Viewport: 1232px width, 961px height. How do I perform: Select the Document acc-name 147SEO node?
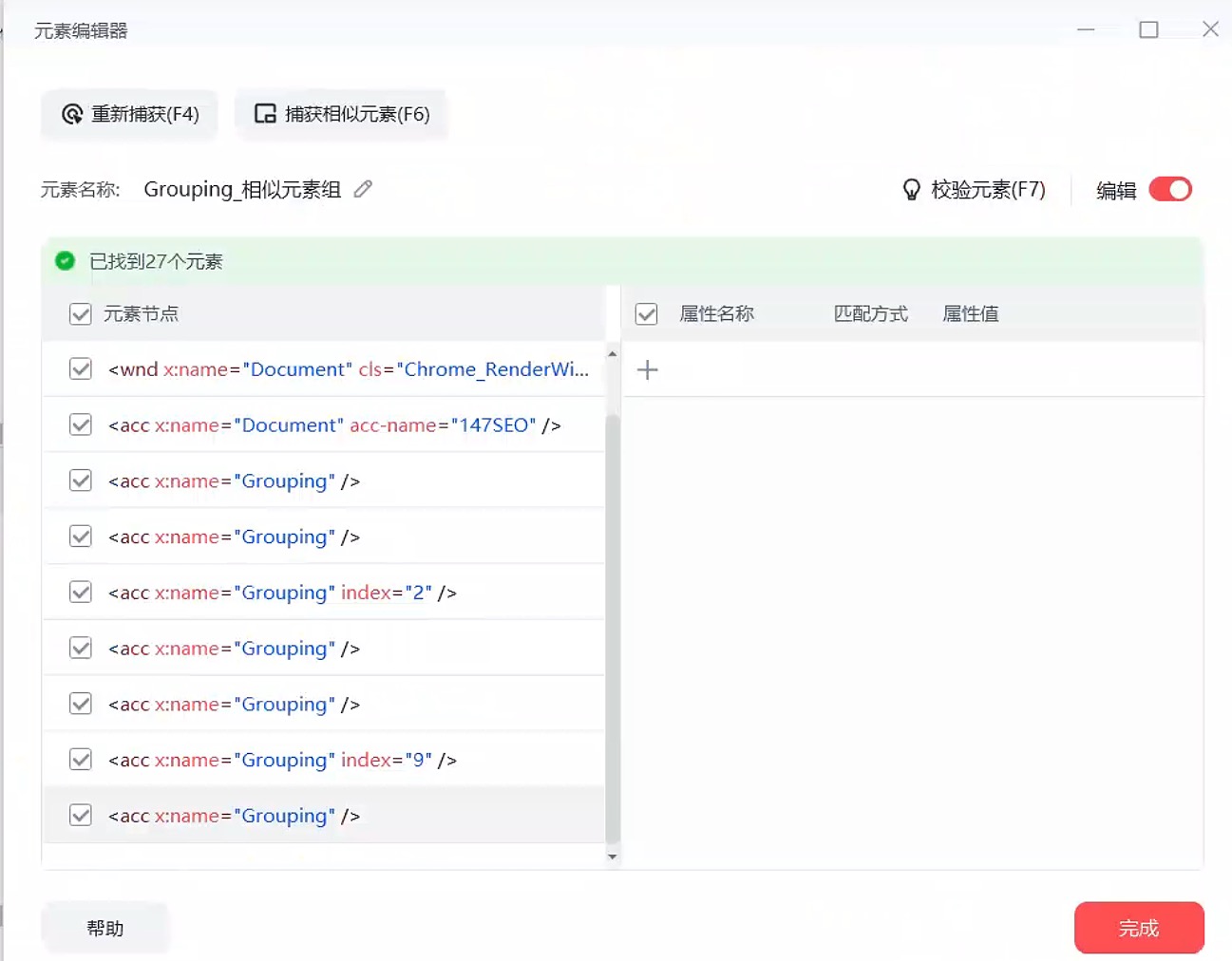(324, 424)
